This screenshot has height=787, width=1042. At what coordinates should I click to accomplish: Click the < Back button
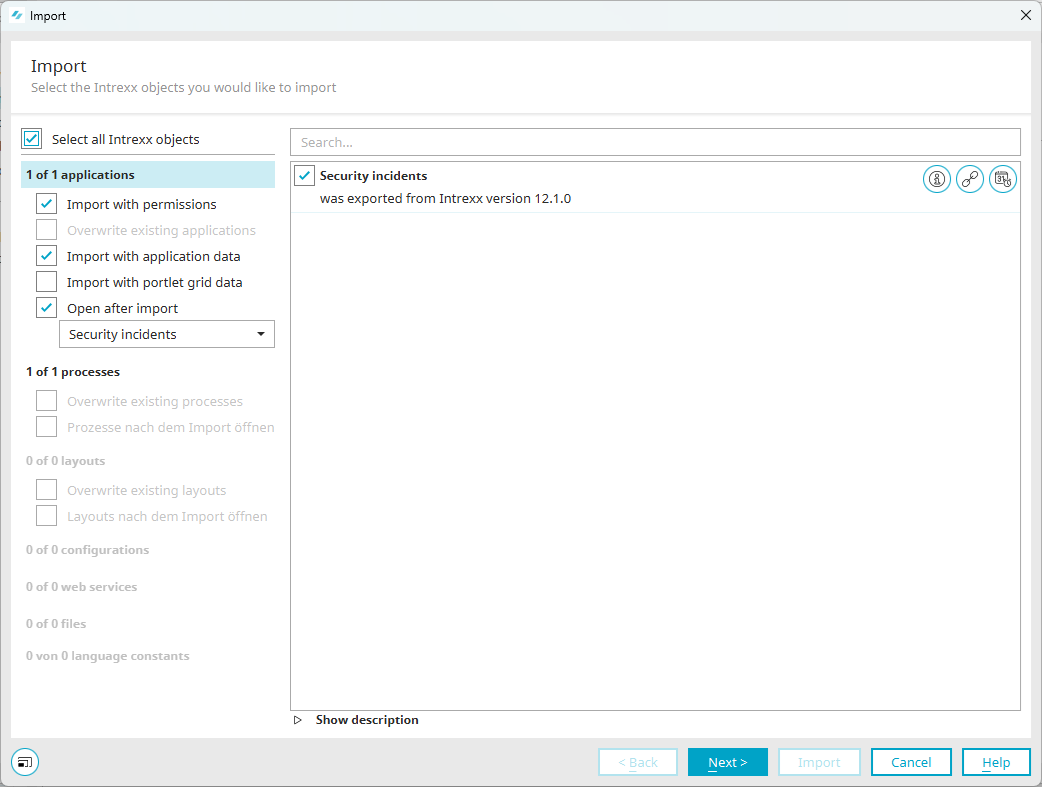coord(638,762)
